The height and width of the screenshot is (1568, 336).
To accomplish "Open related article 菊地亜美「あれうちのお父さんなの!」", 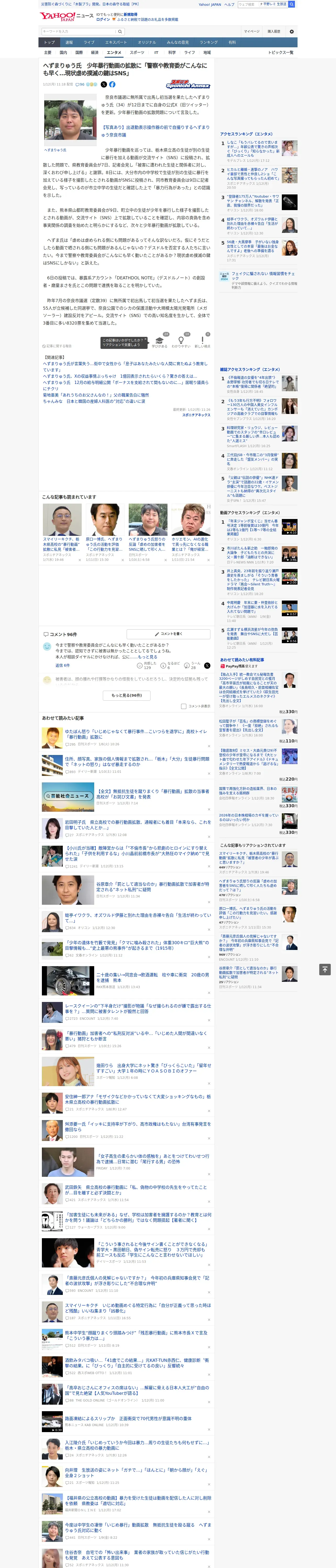I will pos(96,395).
